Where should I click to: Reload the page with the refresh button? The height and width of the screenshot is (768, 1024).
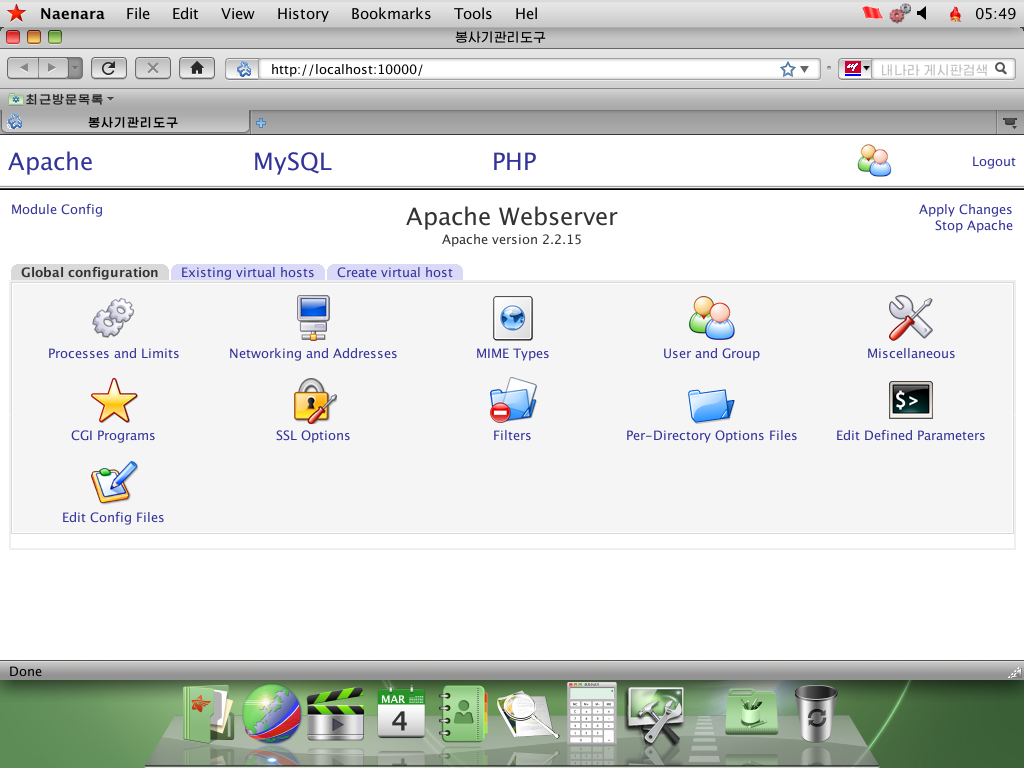tap(108, 68)
